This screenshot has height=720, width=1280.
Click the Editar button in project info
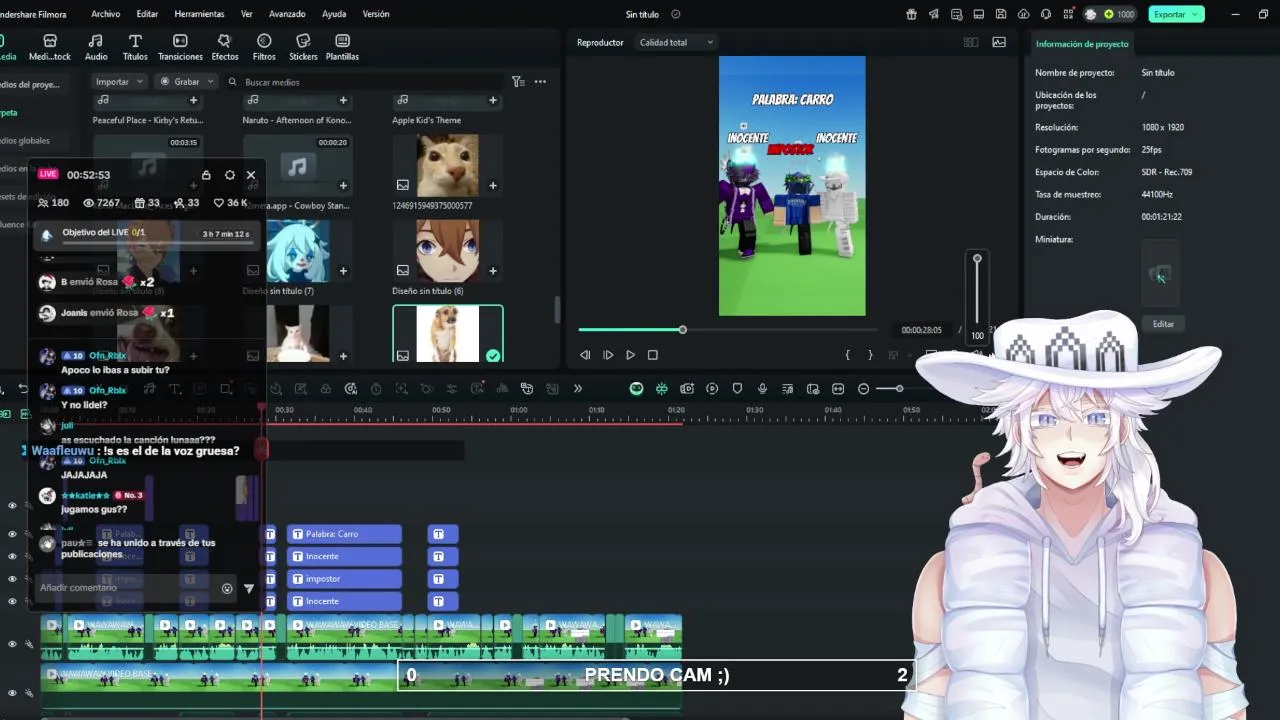[1163, 324]
